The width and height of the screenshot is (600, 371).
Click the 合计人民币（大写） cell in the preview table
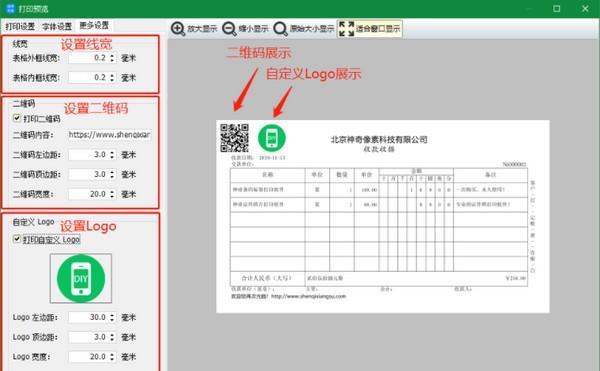coord(267,278)
